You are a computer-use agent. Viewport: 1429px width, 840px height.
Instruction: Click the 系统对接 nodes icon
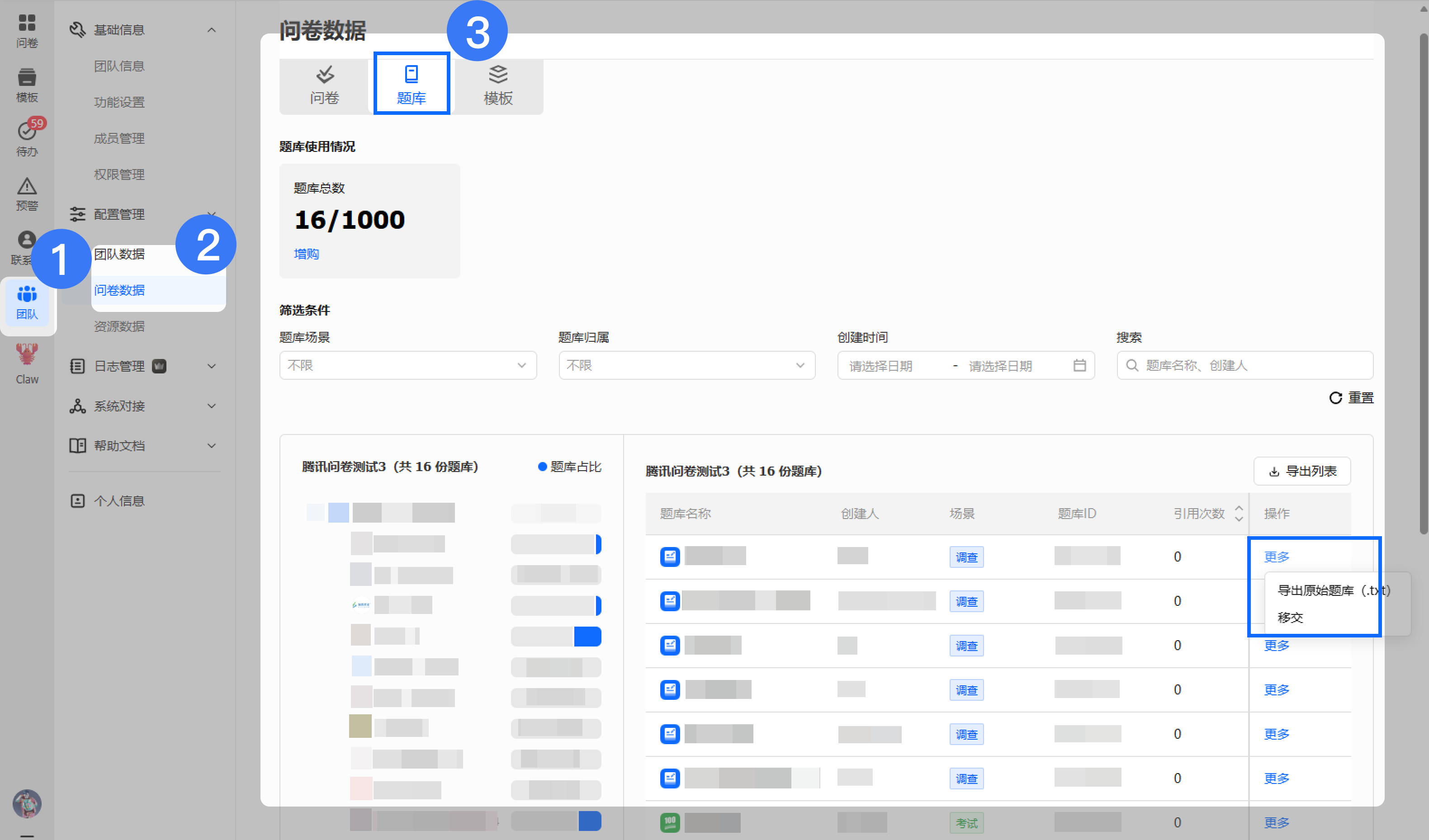[77, 406]
